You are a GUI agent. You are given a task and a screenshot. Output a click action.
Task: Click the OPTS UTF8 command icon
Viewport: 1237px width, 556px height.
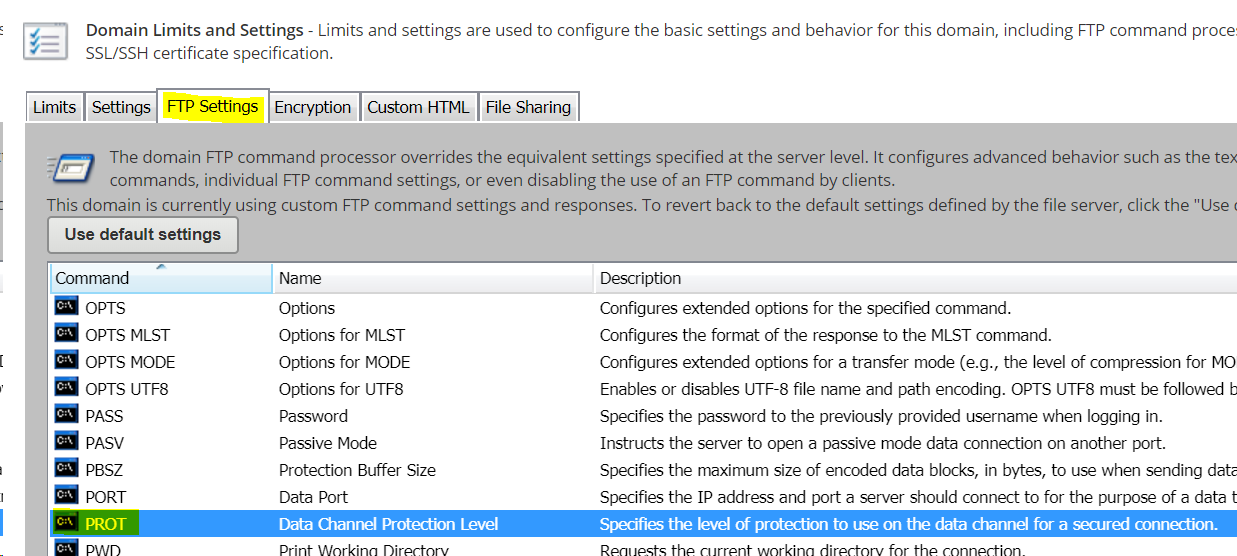(66, 388)
